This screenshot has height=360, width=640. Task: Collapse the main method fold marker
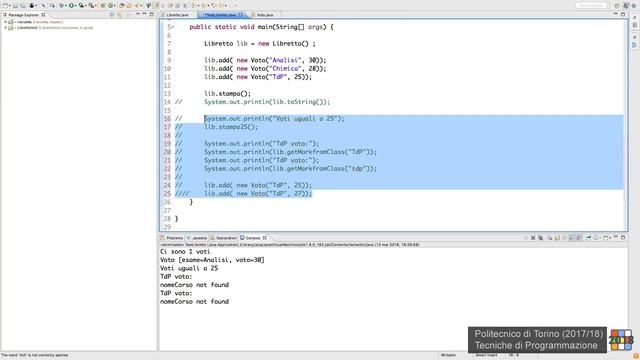coord(173,27)
